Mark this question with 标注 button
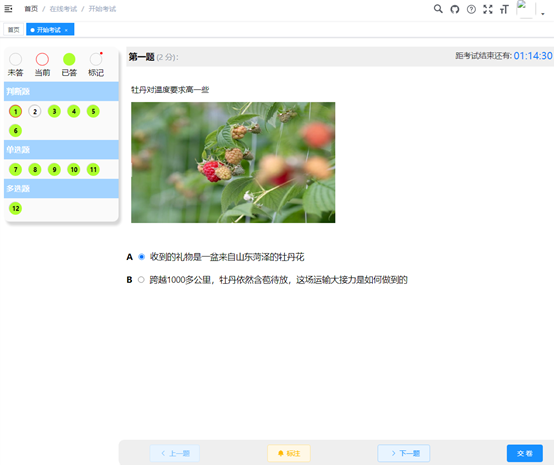The height and width of the screenshot is (465, 554). [289, 453]
